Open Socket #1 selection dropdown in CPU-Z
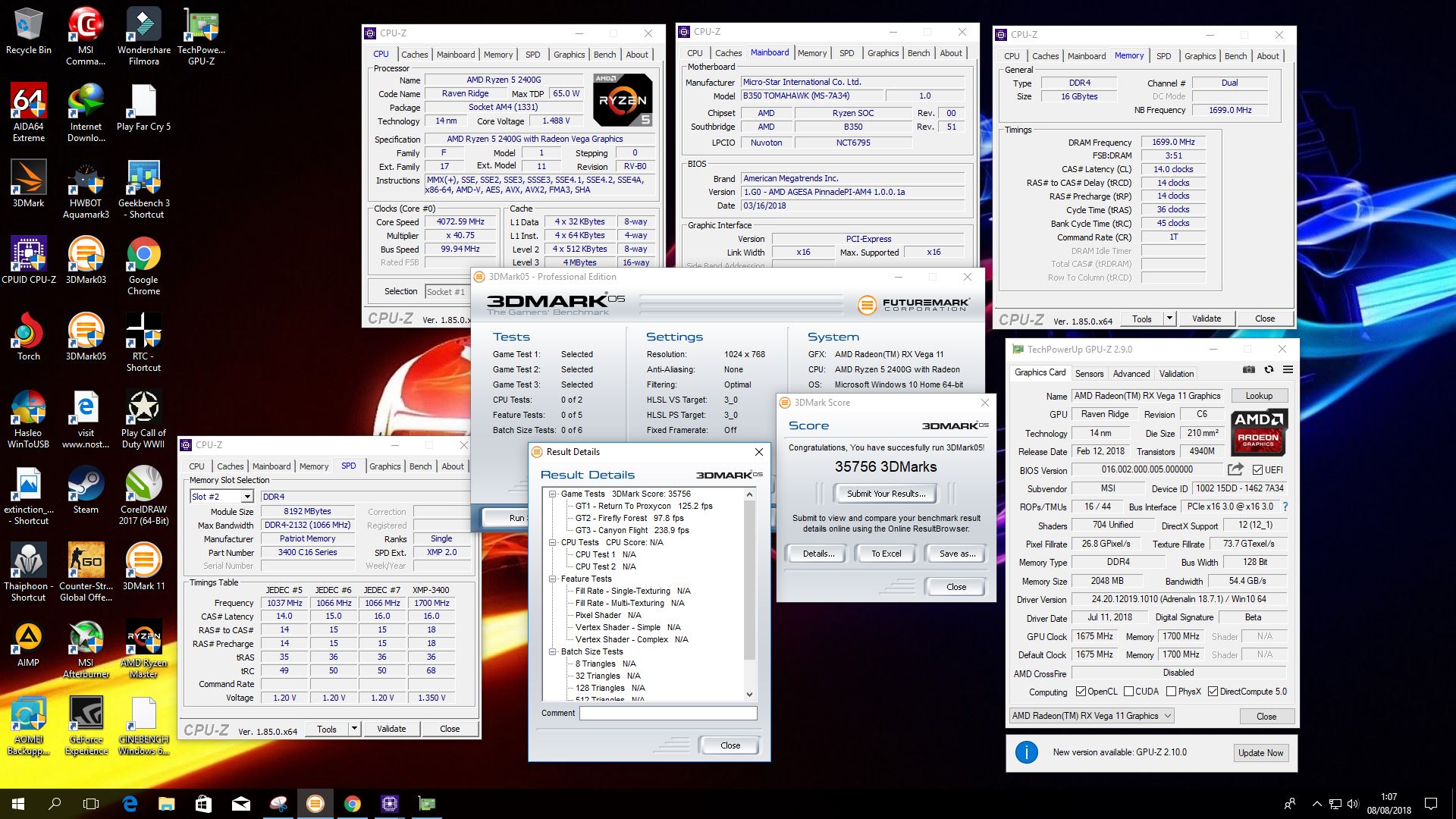The image size is (1456, 819). pos(446,291)
